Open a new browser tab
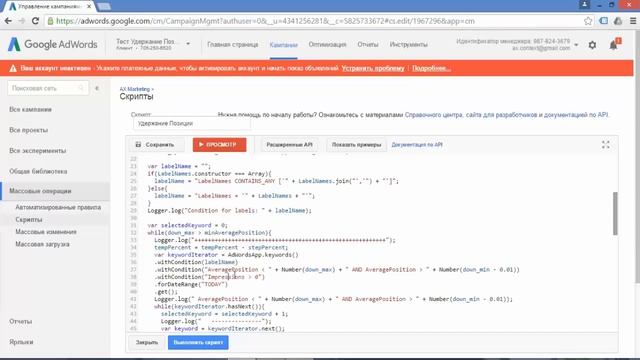The image size is (640, 360). 104,7
